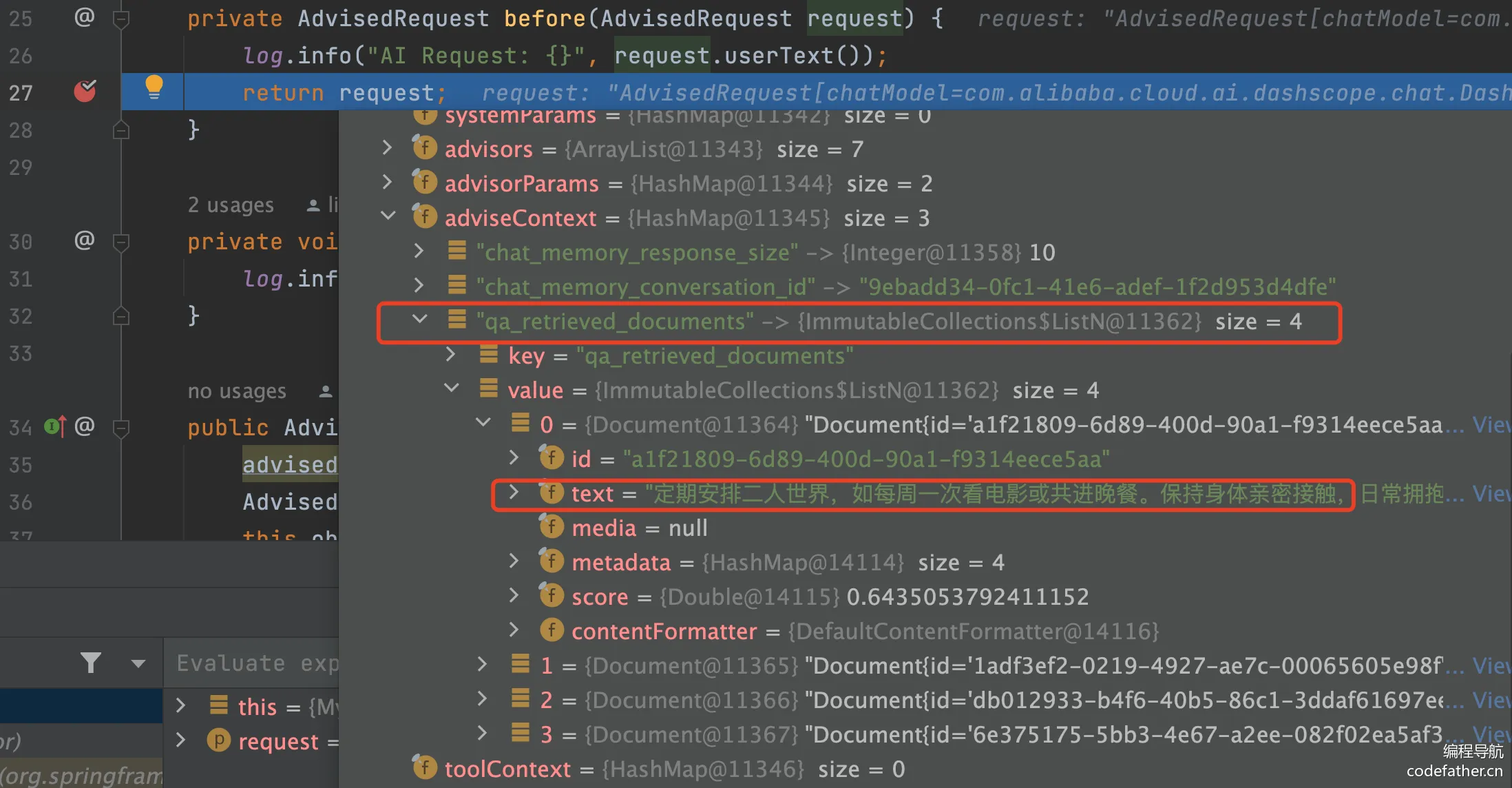Click View link for document 1
The width and height of the screenshot is (1512, 788).
pos(1491,665)
